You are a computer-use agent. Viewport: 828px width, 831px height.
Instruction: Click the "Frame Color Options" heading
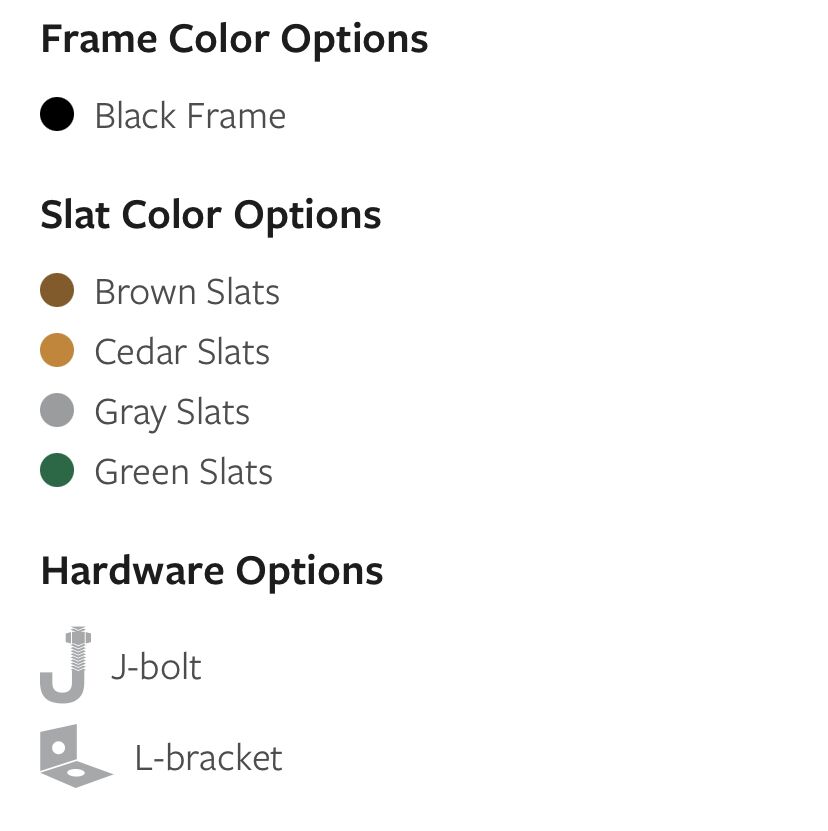tap(234, 40)
